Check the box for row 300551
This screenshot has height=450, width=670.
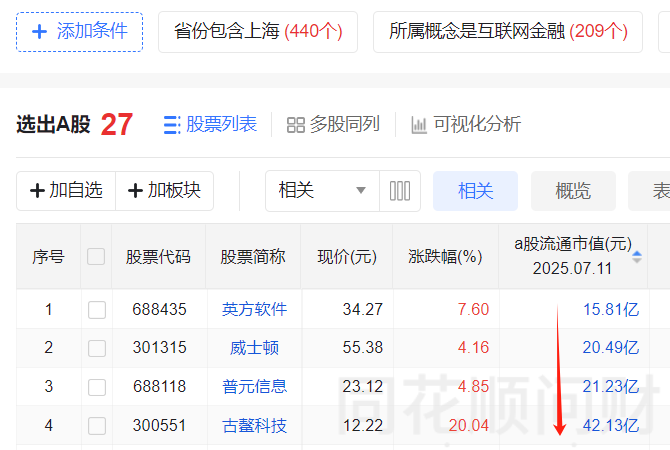click(x=97, y=426)
